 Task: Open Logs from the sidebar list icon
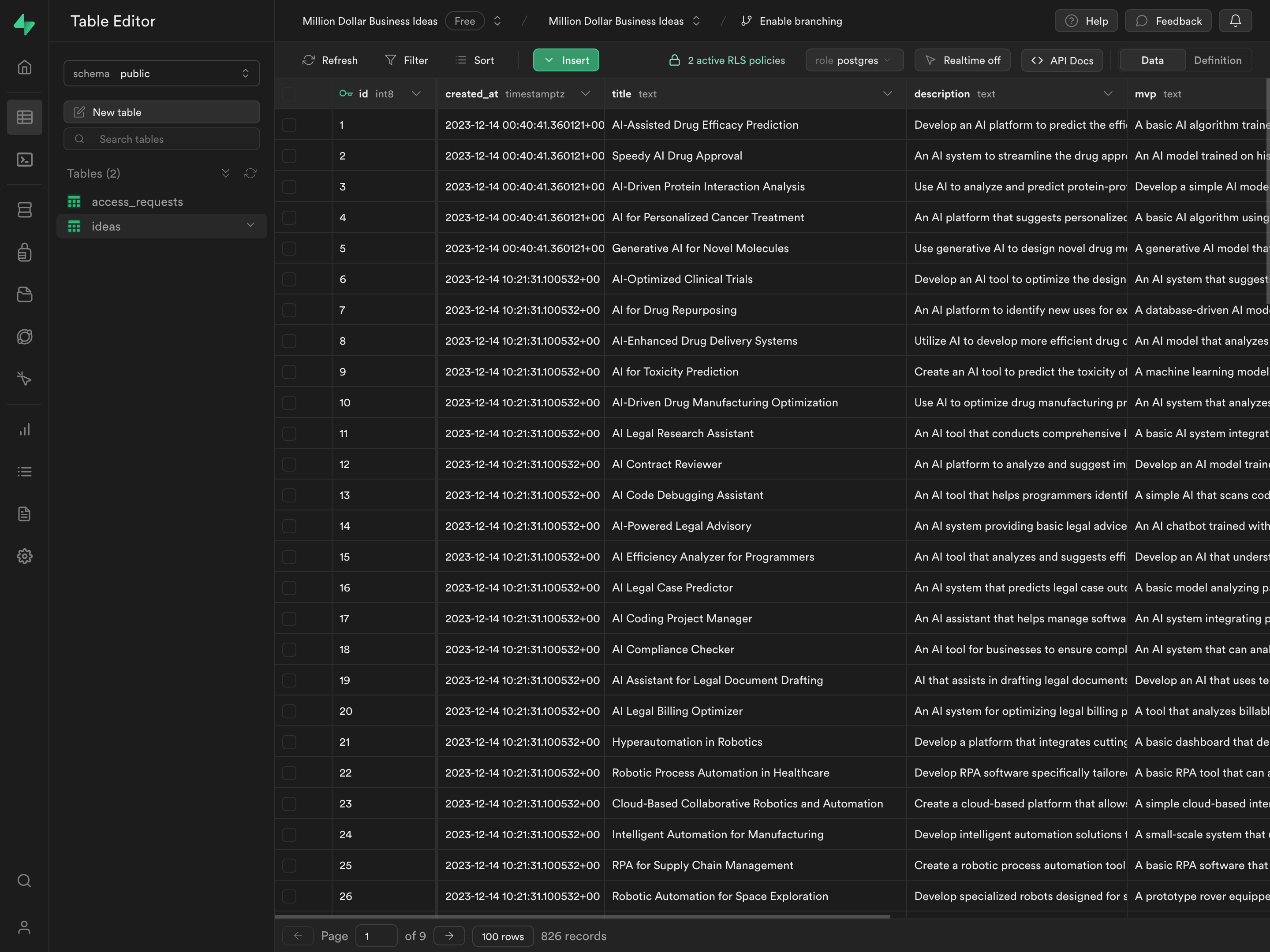pos(25,471)
